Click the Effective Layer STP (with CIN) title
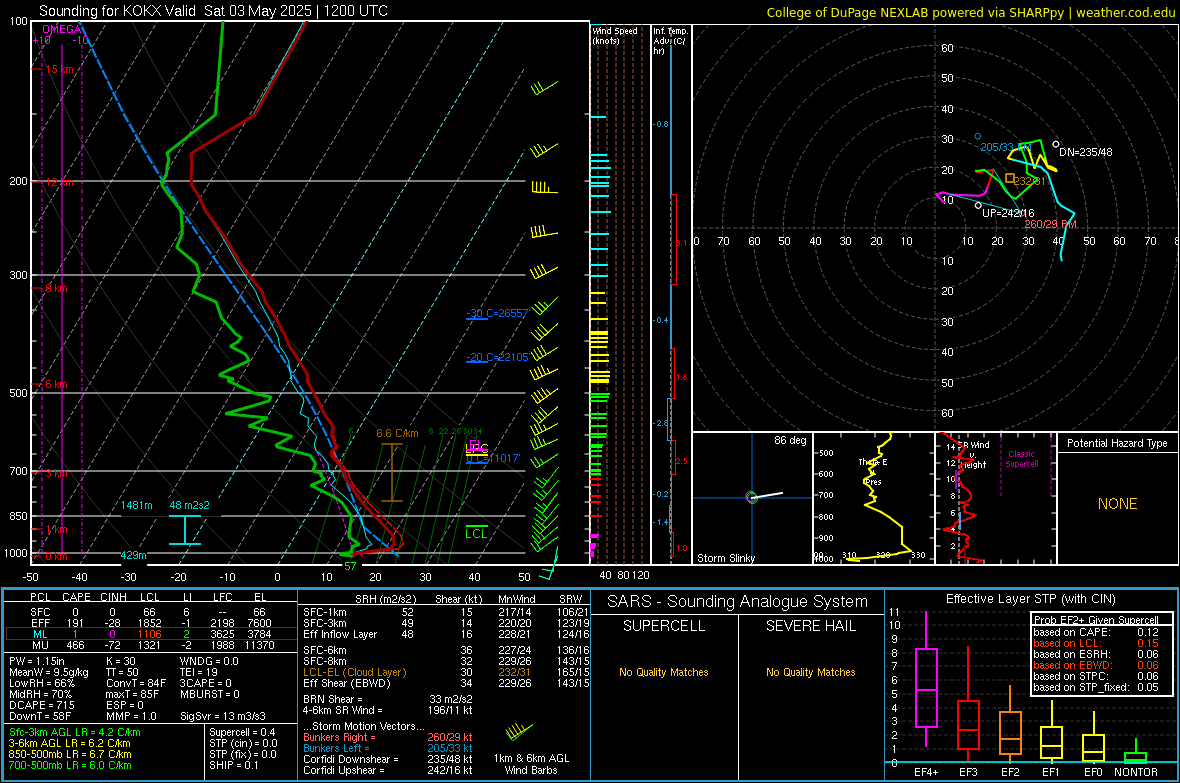 click(1030, 599)
